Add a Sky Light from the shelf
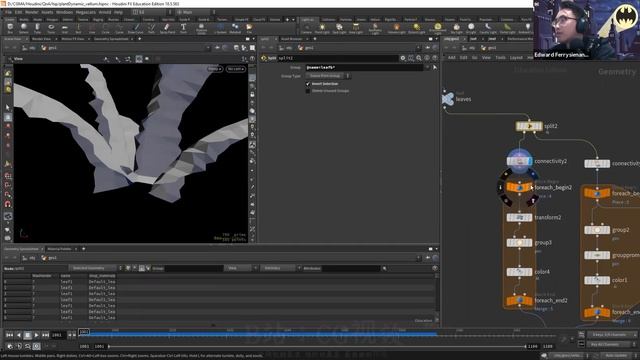 456,28
